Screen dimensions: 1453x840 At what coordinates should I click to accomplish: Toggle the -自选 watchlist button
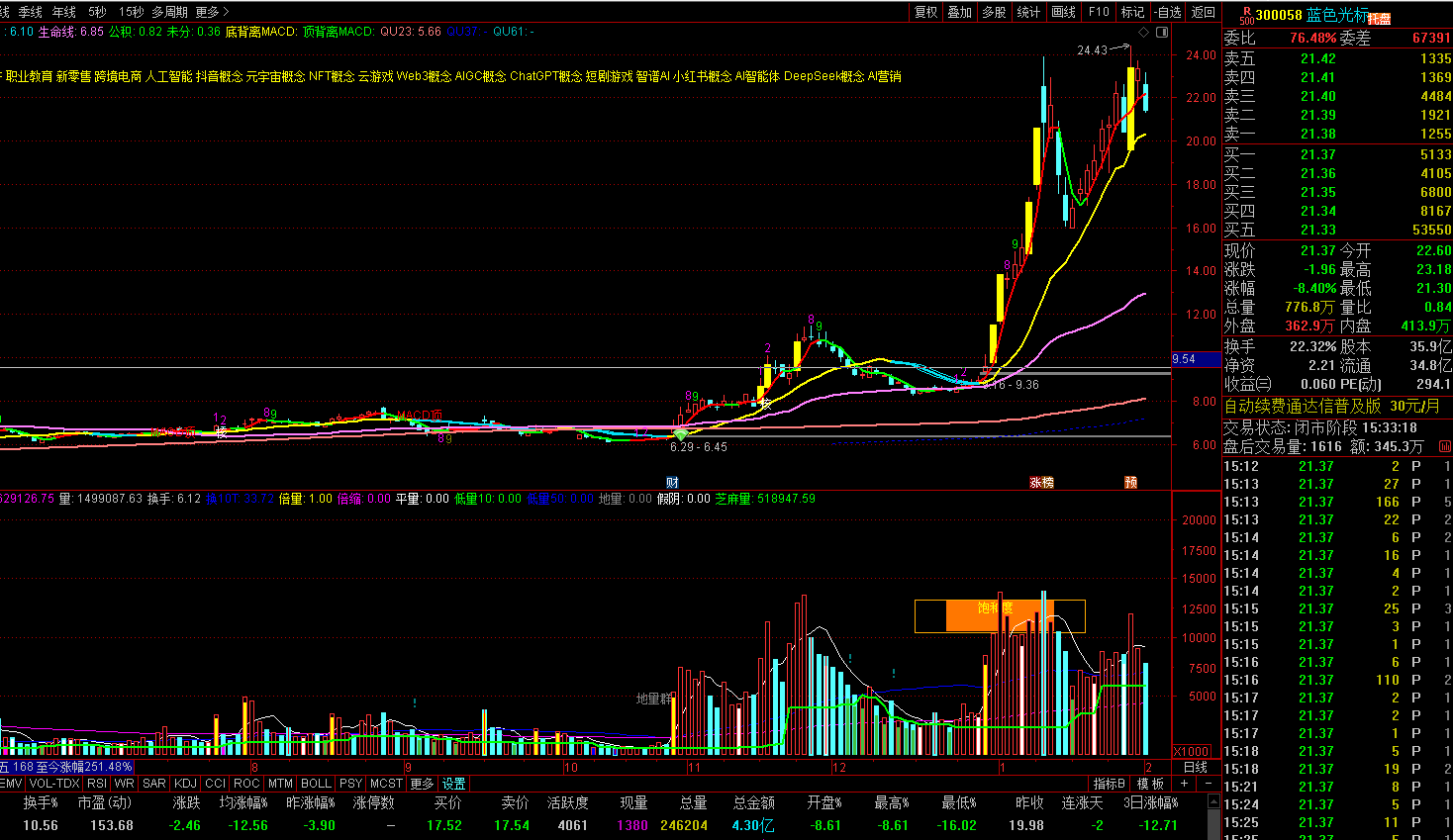pyautogui.click(x=1168, y=12)
